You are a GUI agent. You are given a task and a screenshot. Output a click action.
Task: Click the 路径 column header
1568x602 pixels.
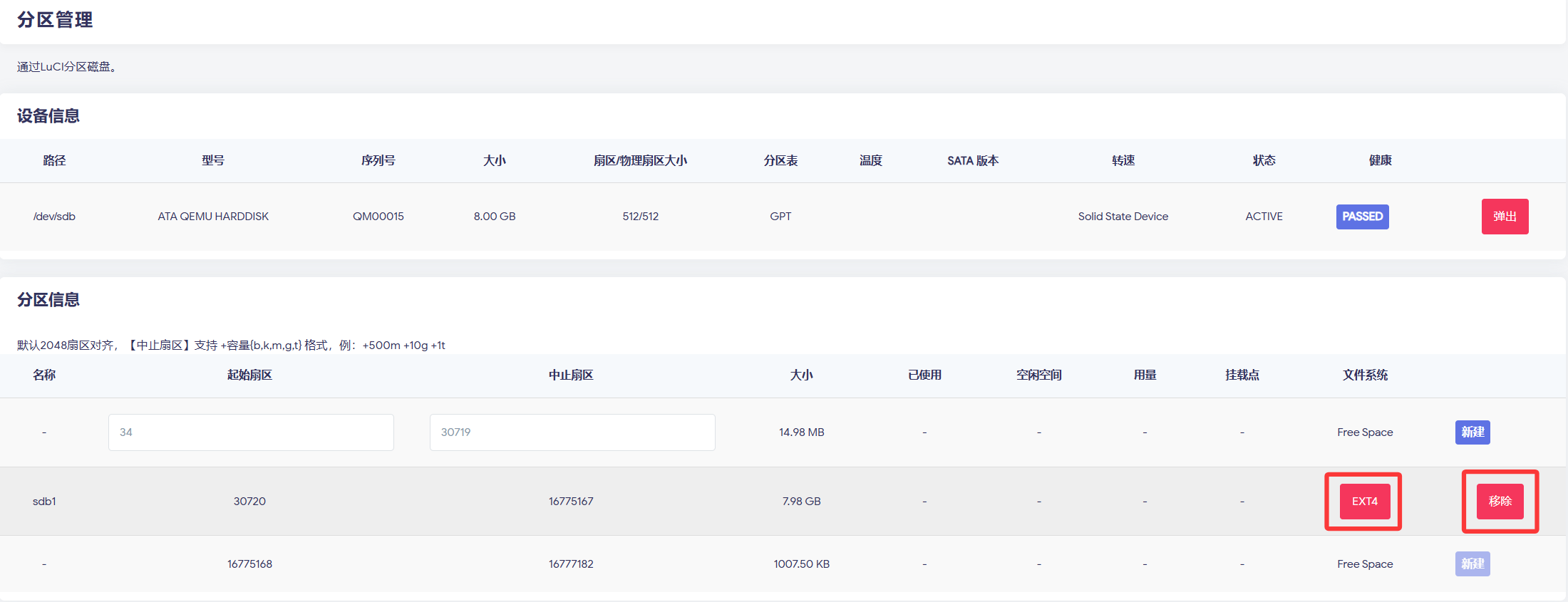pos(54,161)
